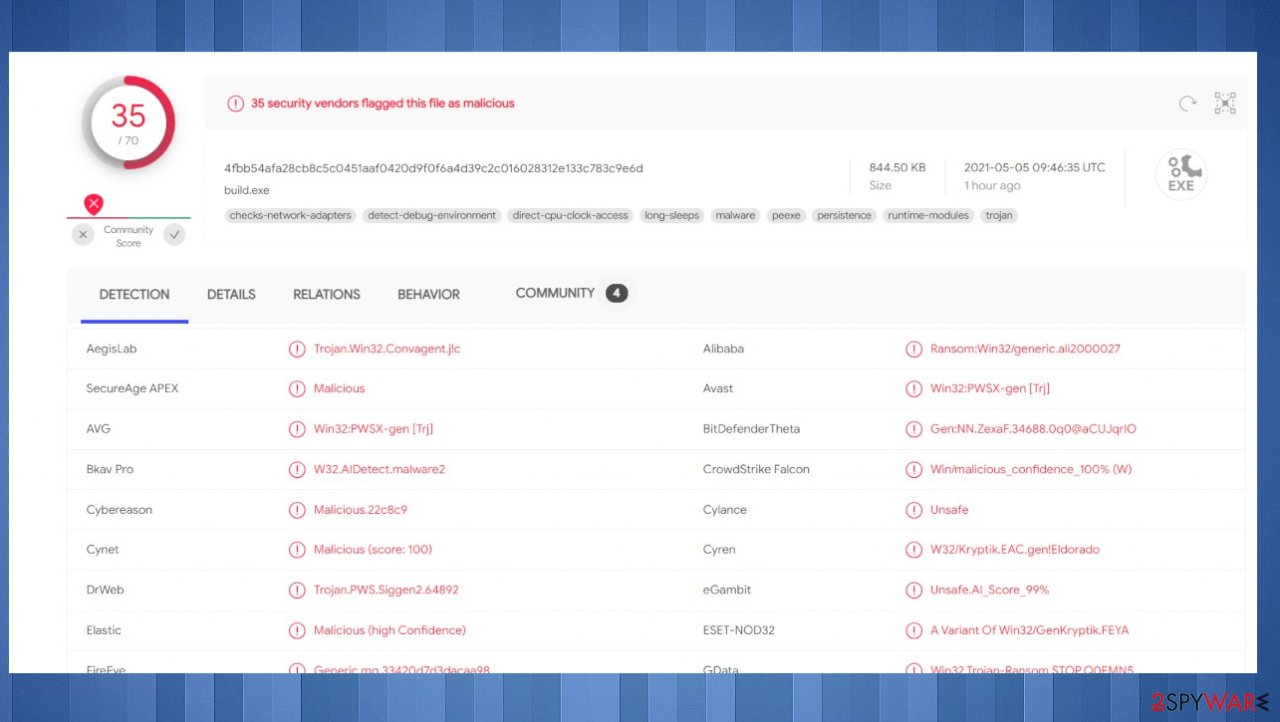Click the warning icon in the AVG row
The image size is (1280, 722).
click(x=297, y=429)
